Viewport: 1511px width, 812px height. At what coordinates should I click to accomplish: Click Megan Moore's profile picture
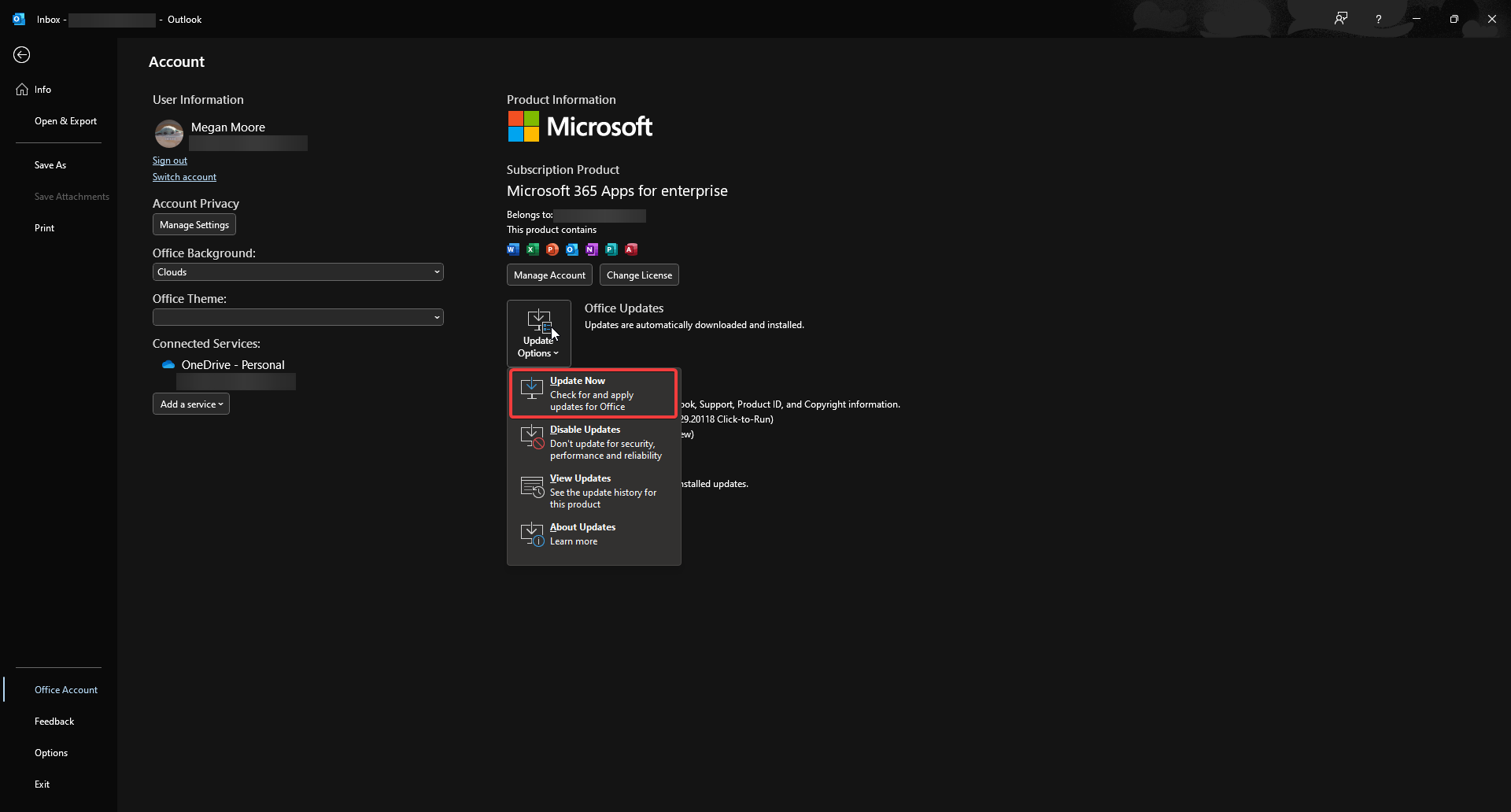click(168, 135)
